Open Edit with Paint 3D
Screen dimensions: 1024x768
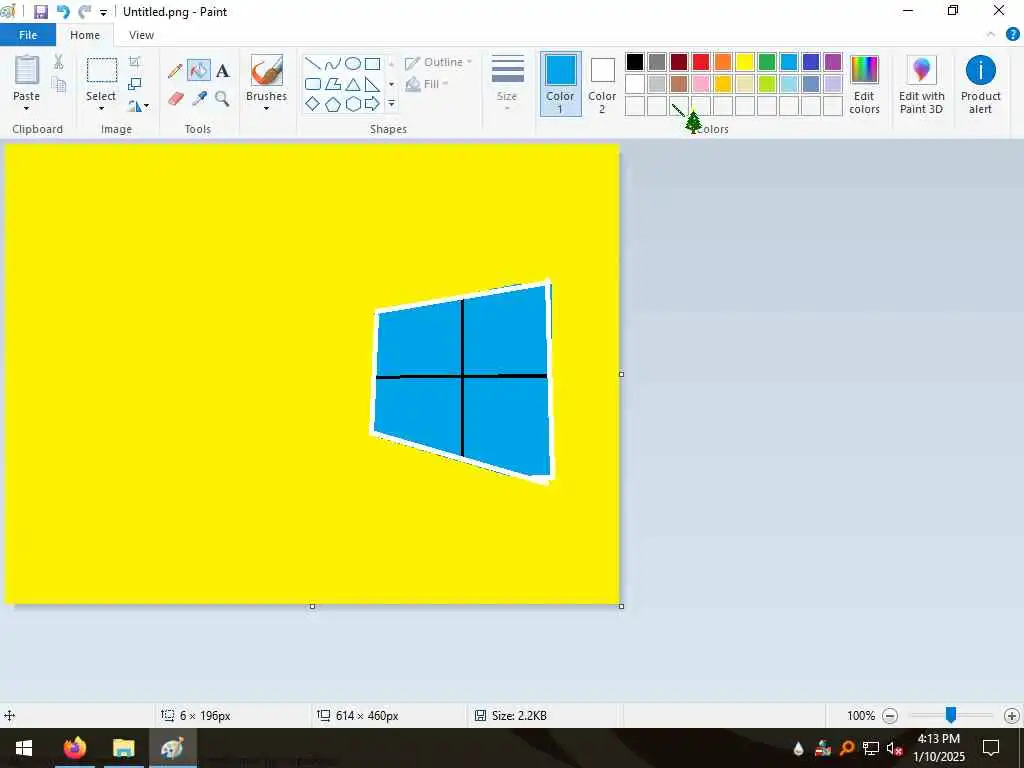921,84
